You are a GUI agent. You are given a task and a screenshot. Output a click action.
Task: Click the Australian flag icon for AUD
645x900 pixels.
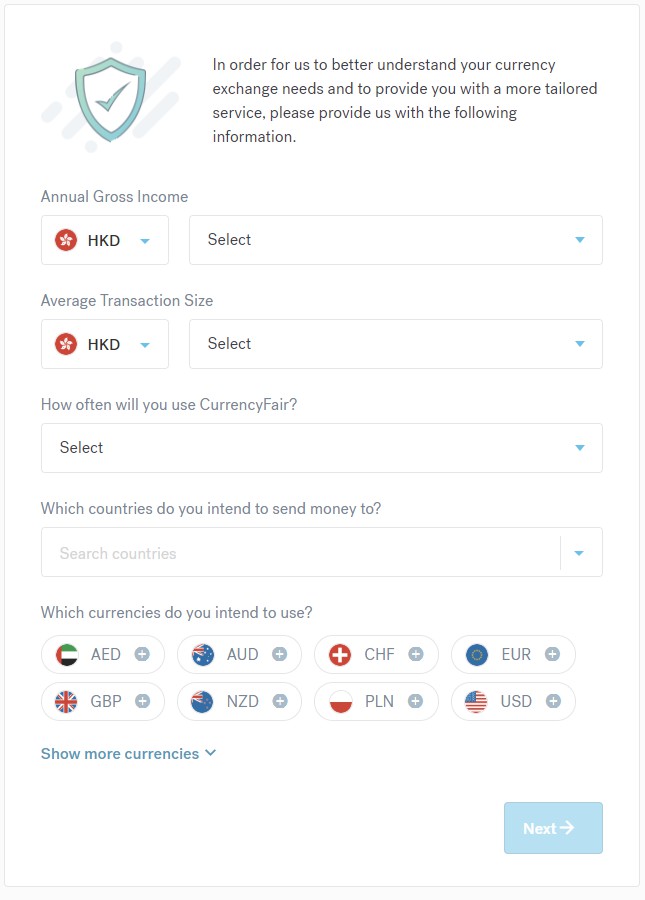coord(203,655)
